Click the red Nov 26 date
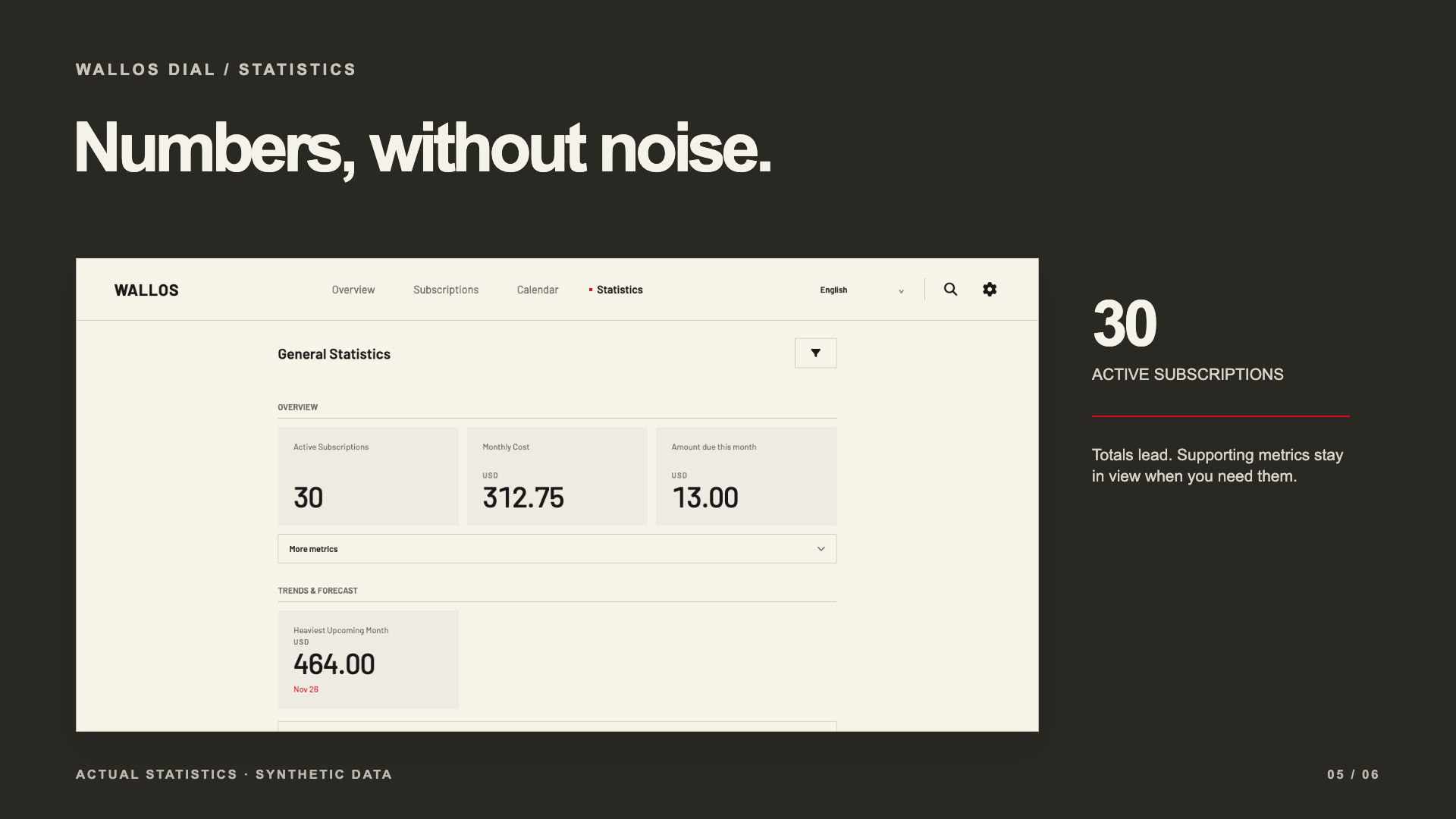 (306, 689)
